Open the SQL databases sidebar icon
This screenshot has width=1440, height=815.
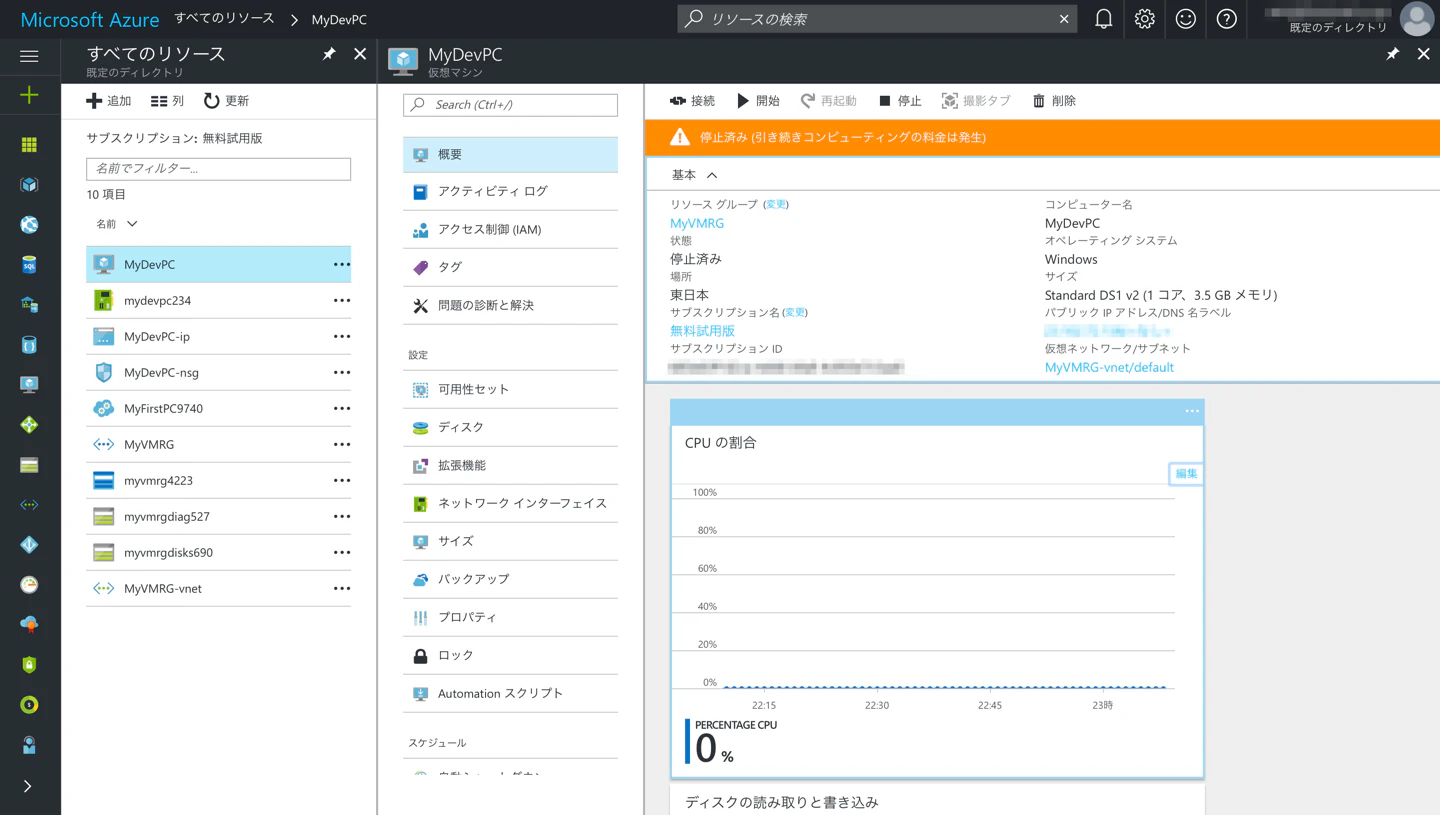[x=29, y=265]
